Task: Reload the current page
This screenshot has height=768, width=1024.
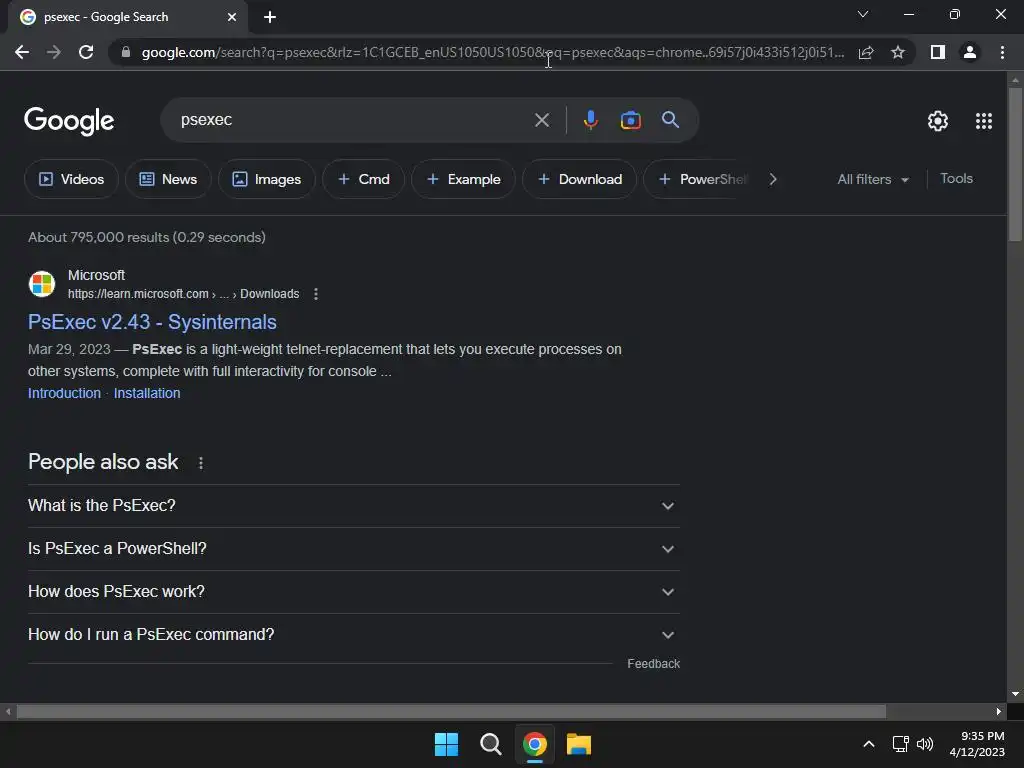Action: click(x=86, y=52)
